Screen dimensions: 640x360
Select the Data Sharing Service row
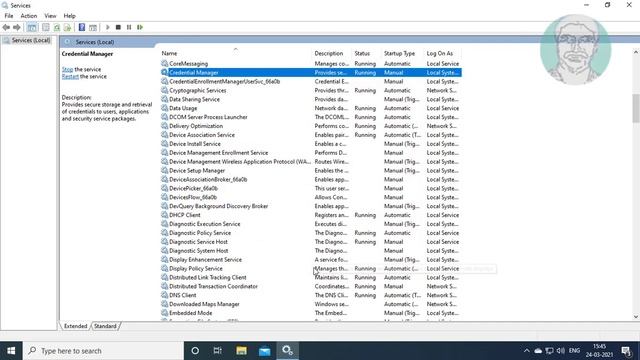pyautogui.click(x=311, y=99)
